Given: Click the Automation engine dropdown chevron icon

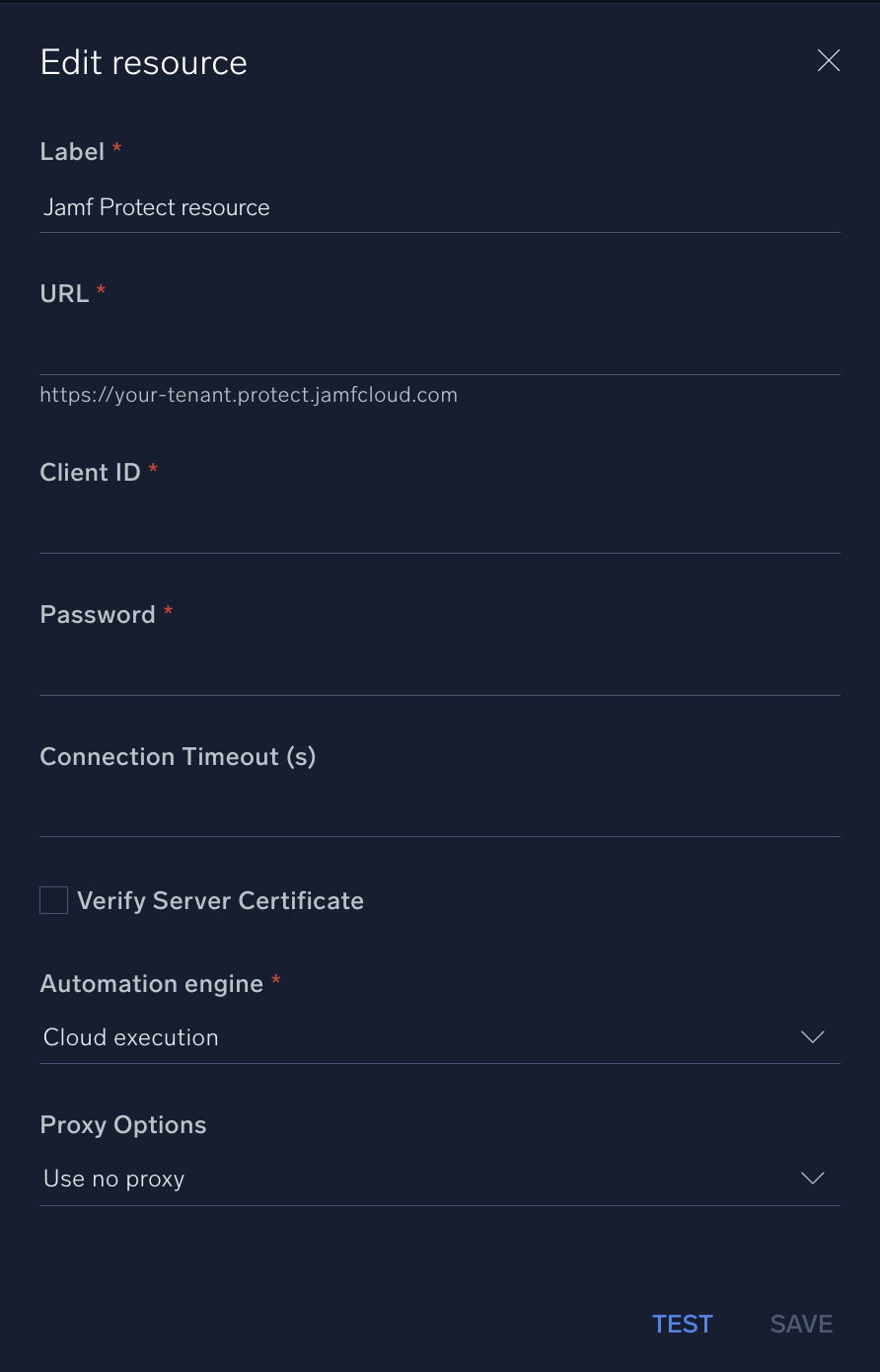Looking at the screenshot, I should pyautogui.click(x=812, y=1036).
